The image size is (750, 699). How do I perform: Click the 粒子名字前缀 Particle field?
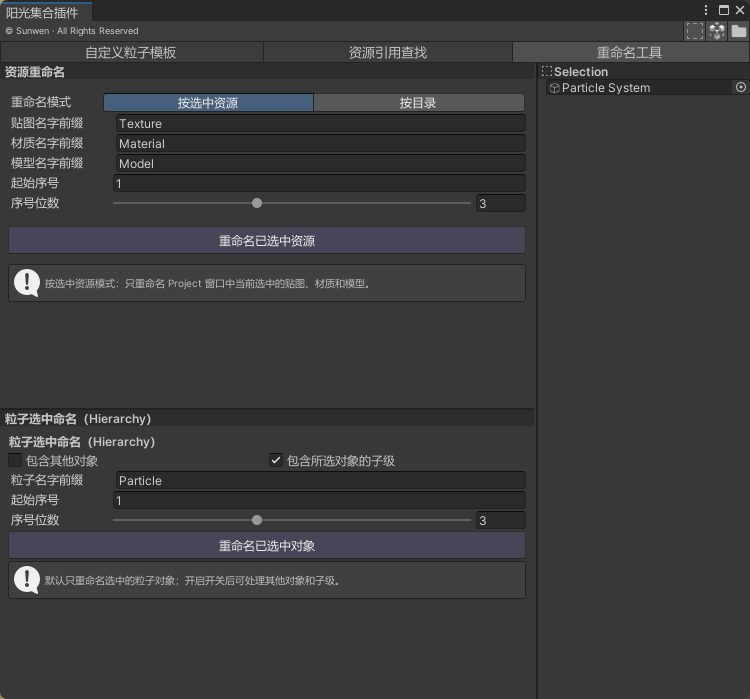[x=320, y=480]
